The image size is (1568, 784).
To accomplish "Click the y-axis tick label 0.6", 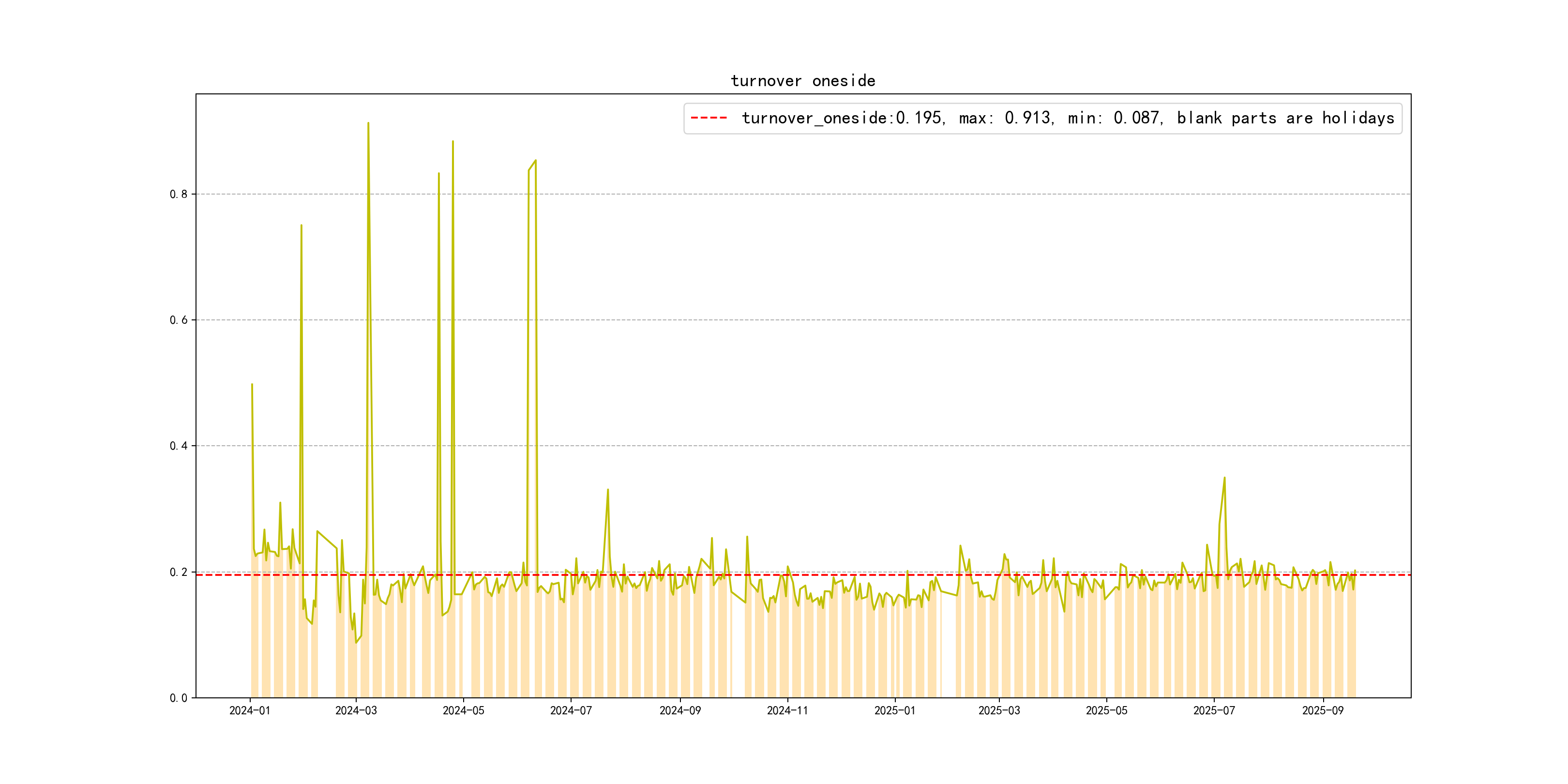I will click(179, 320).
